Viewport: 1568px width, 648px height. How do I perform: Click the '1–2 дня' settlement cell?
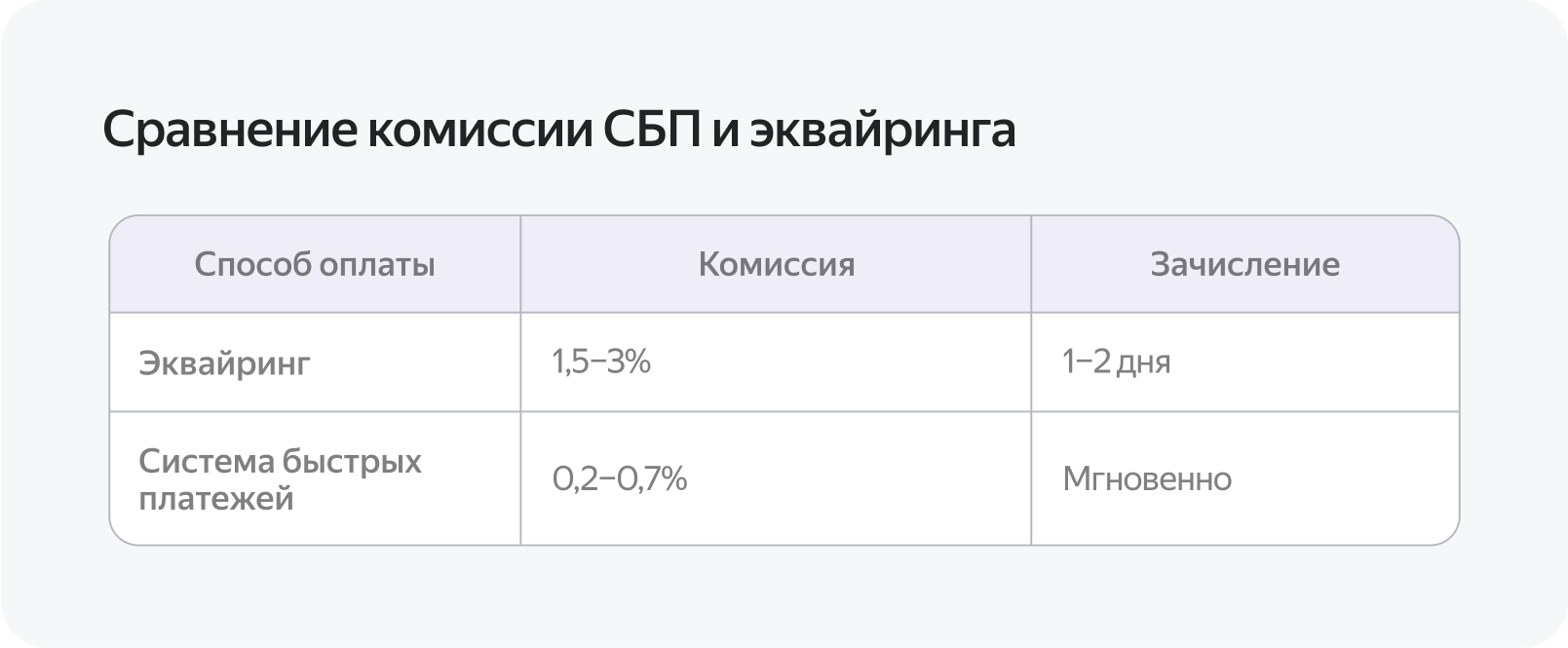click(1117, 362)
